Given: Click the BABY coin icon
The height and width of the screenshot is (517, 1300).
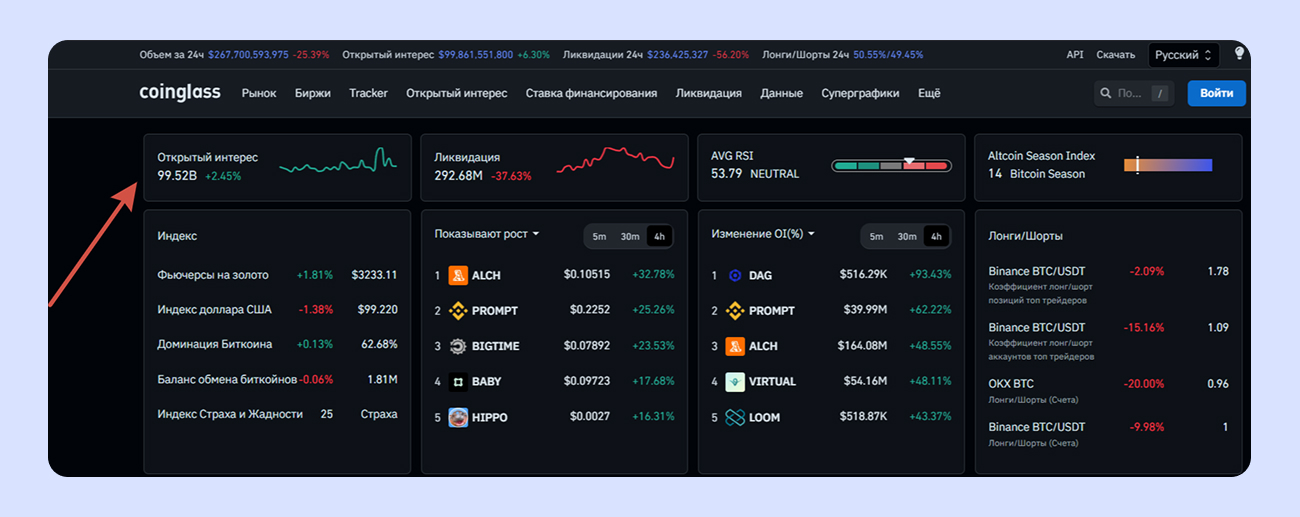Looking at the screenshot, I should pos(458,381).
